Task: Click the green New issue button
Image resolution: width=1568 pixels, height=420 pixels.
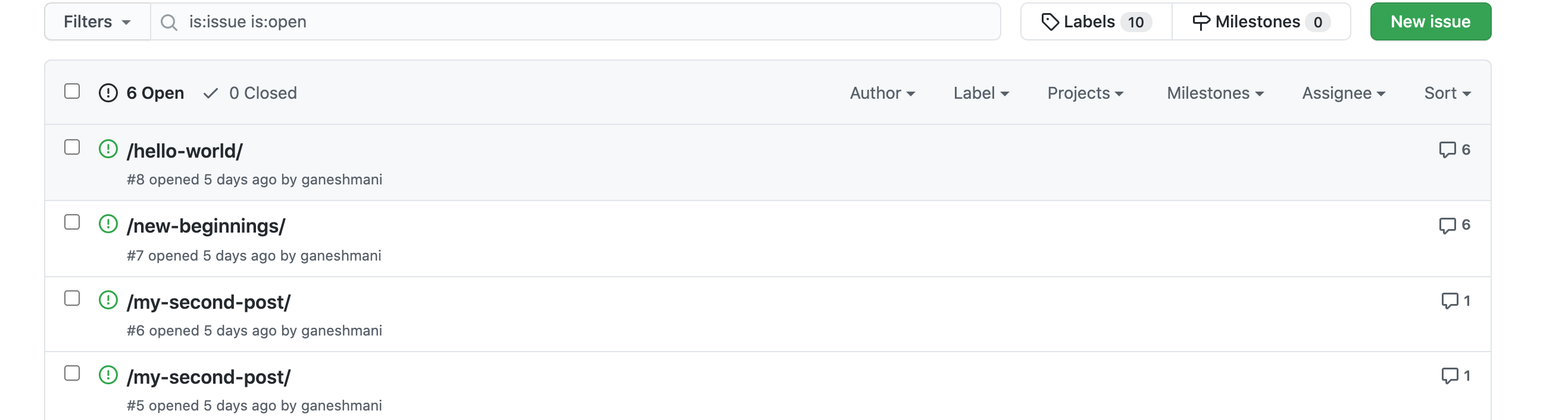Action: pos(1430,22)
